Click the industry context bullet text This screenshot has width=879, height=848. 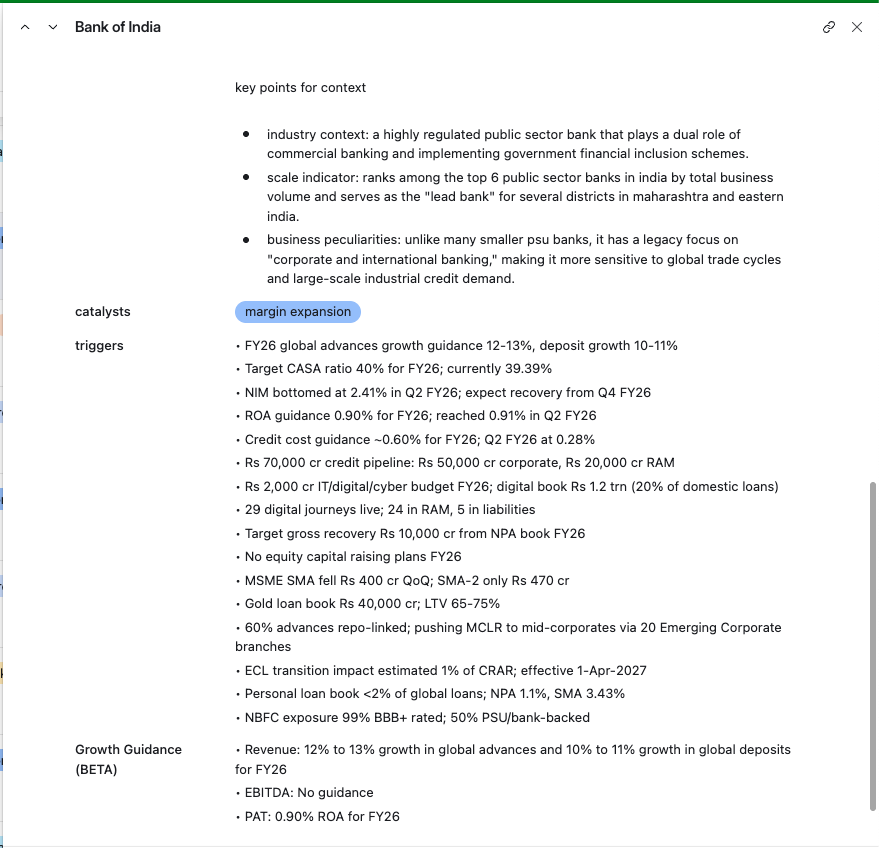[507, 144]
